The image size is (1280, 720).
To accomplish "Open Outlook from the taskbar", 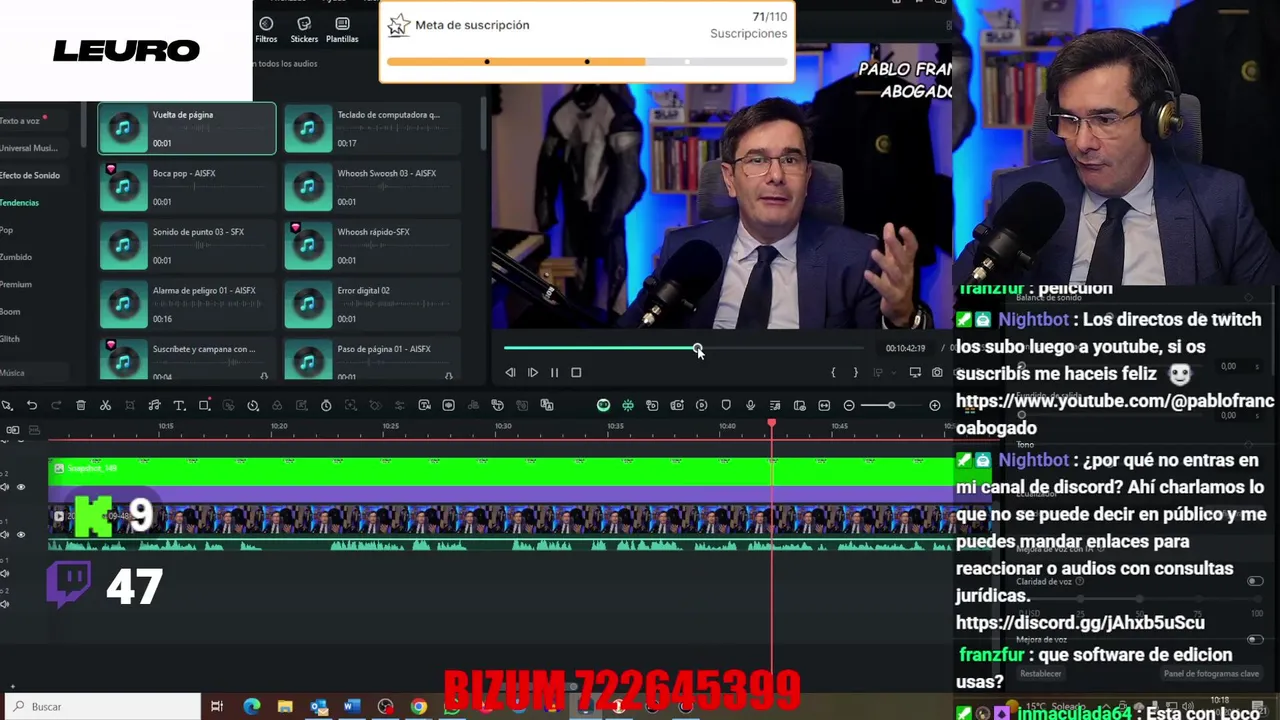I will point(319,707).
